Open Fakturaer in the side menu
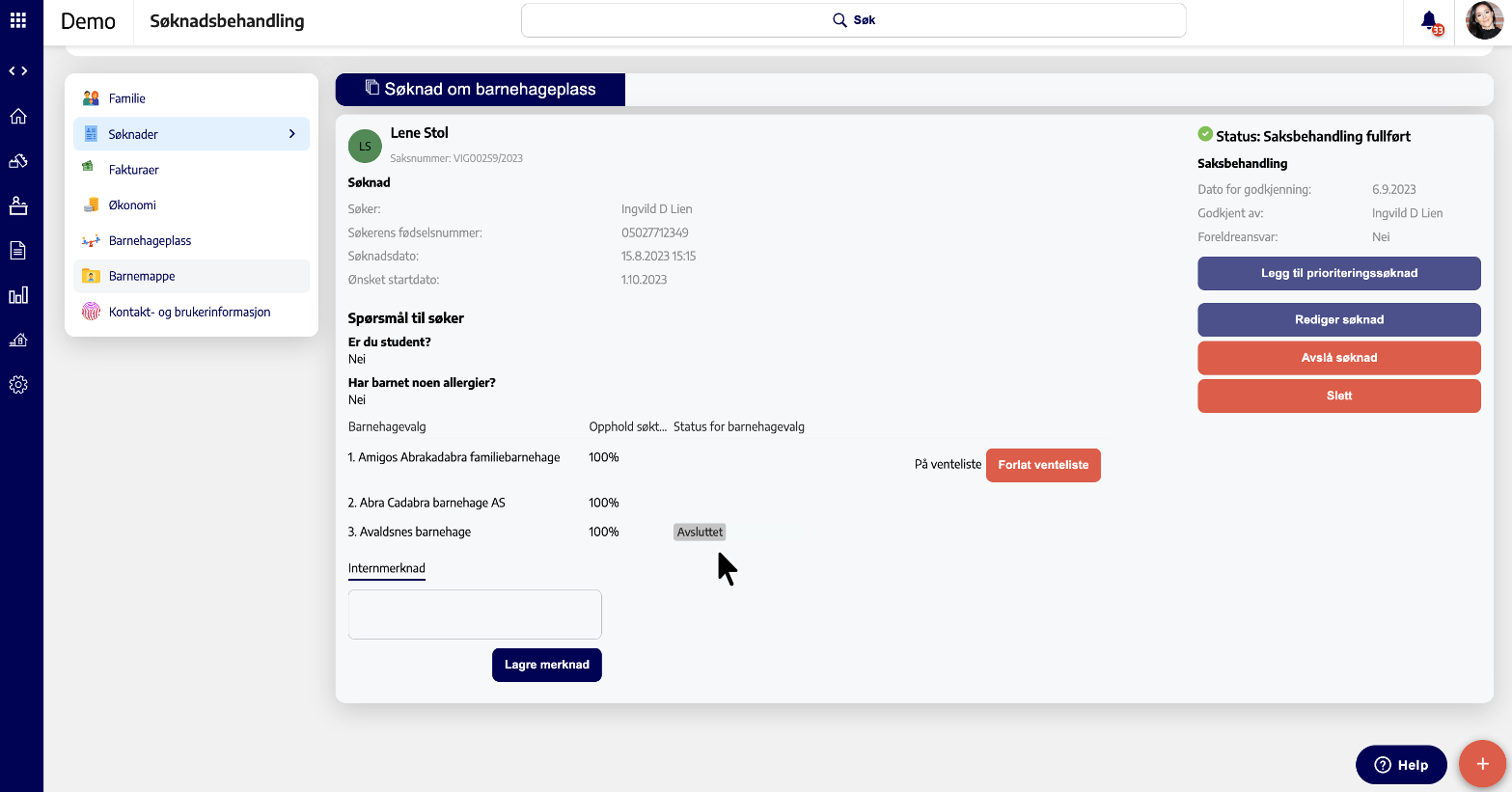The width and height of the screenshot is (1512, 792). point(191,170)
